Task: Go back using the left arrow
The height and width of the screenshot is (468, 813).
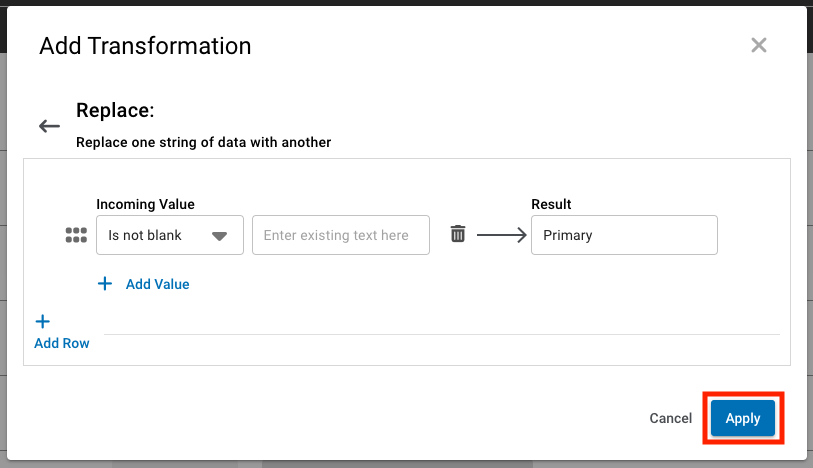Action: (x=49, y=126)
